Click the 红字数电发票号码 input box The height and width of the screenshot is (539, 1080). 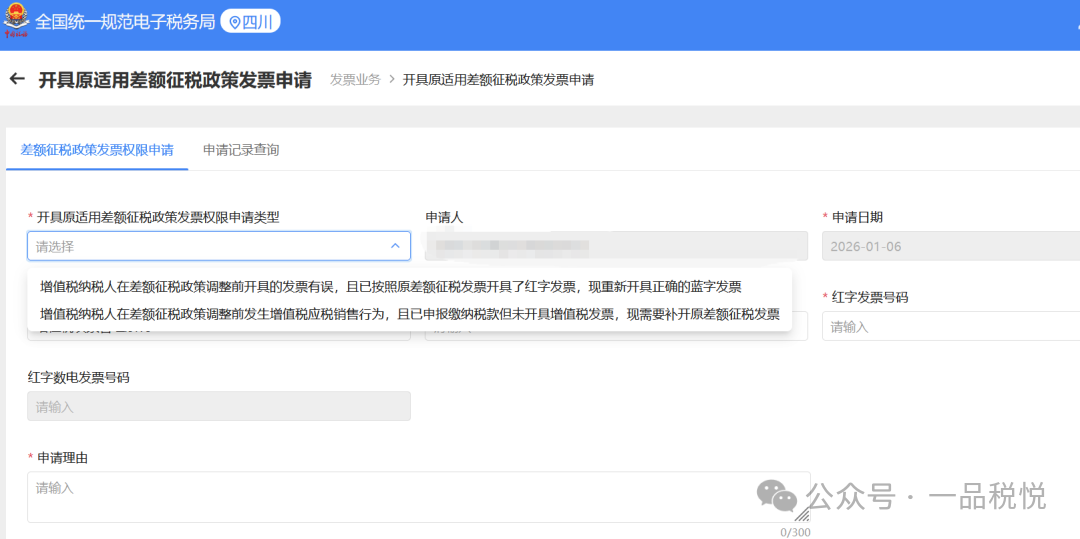coord(219,406)
